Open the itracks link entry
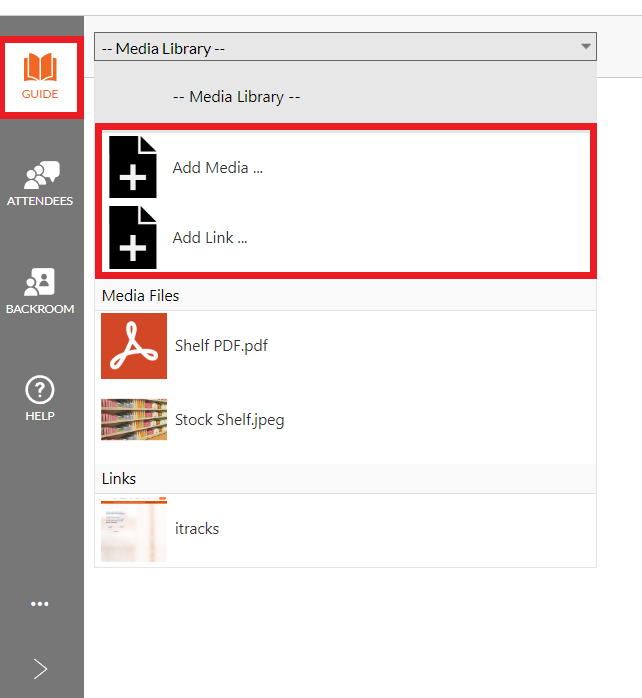 pos(345,529)
